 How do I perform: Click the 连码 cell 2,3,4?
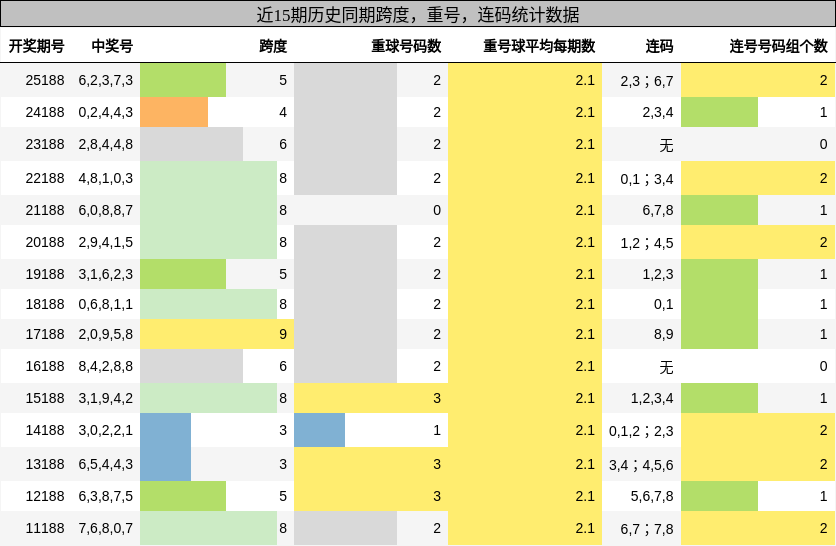[658, 113]
